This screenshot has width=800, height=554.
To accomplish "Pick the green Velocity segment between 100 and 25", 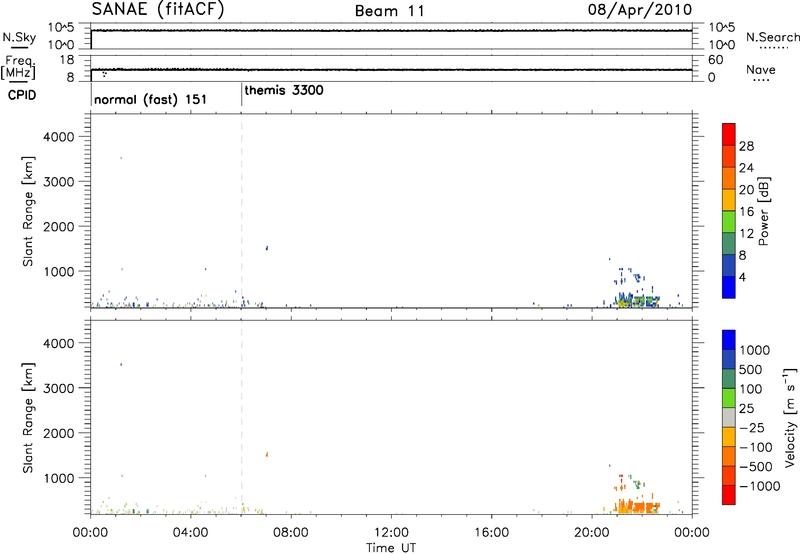I will [x=729, y=398].
